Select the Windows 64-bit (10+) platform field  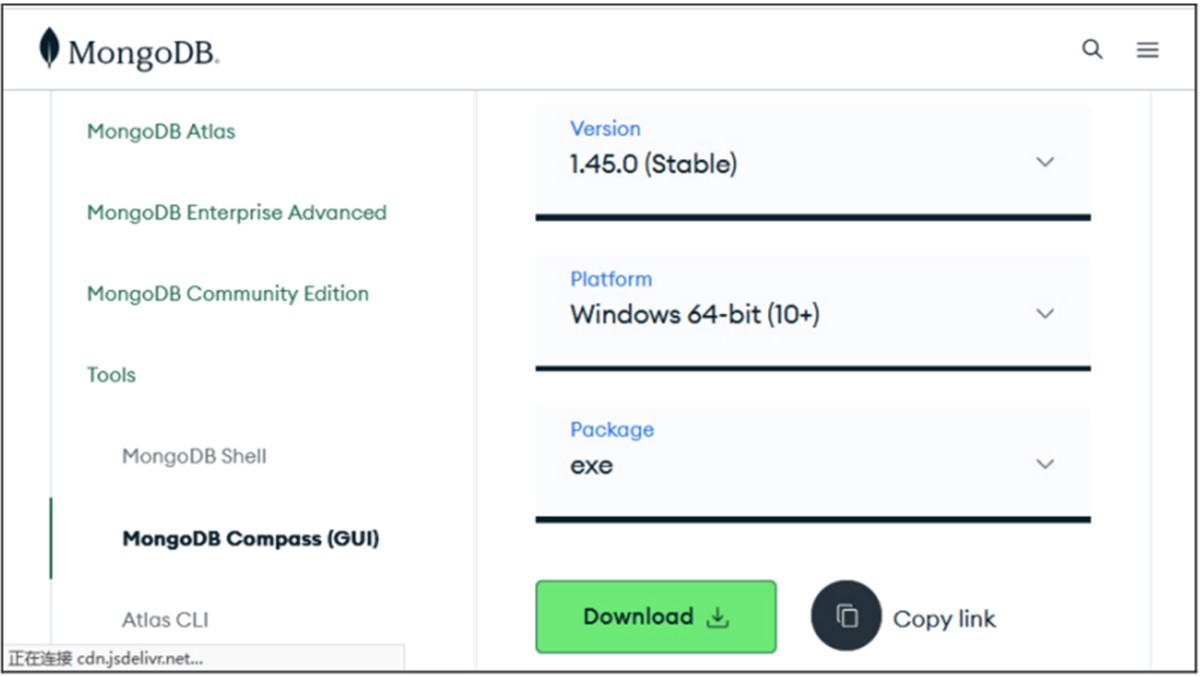[x=813, y=313]
